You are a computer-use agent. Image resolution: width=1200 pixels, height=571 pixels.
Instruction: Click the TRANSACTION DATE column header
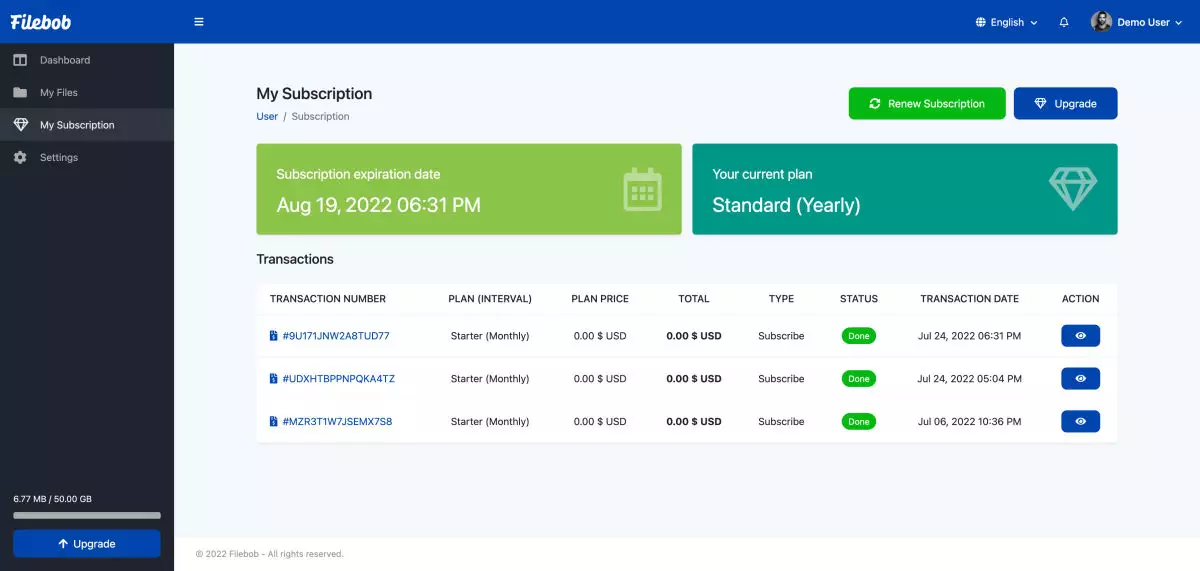pyautogui.click(x=970, y=299)
